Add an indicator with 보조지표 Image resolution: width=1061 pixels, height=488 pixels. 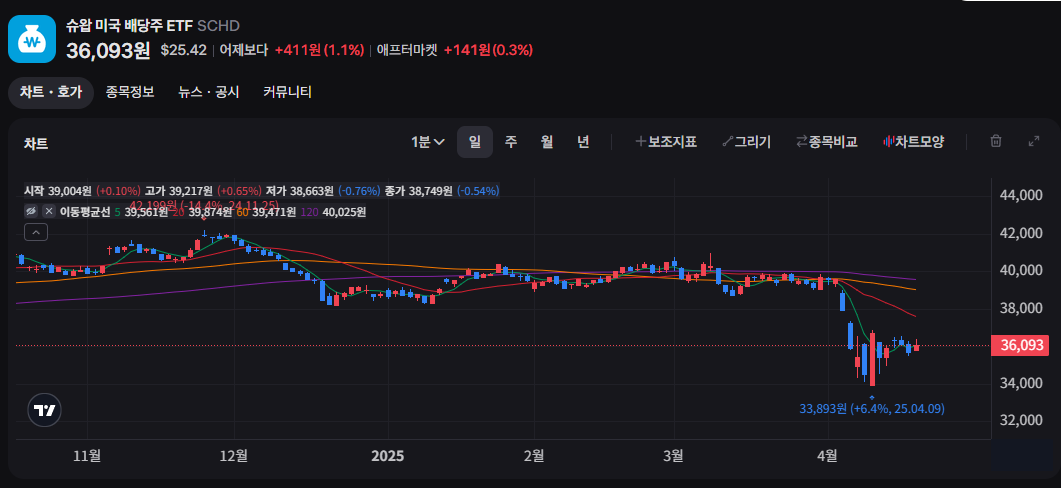pyautogui.click(x=667, y=142)
